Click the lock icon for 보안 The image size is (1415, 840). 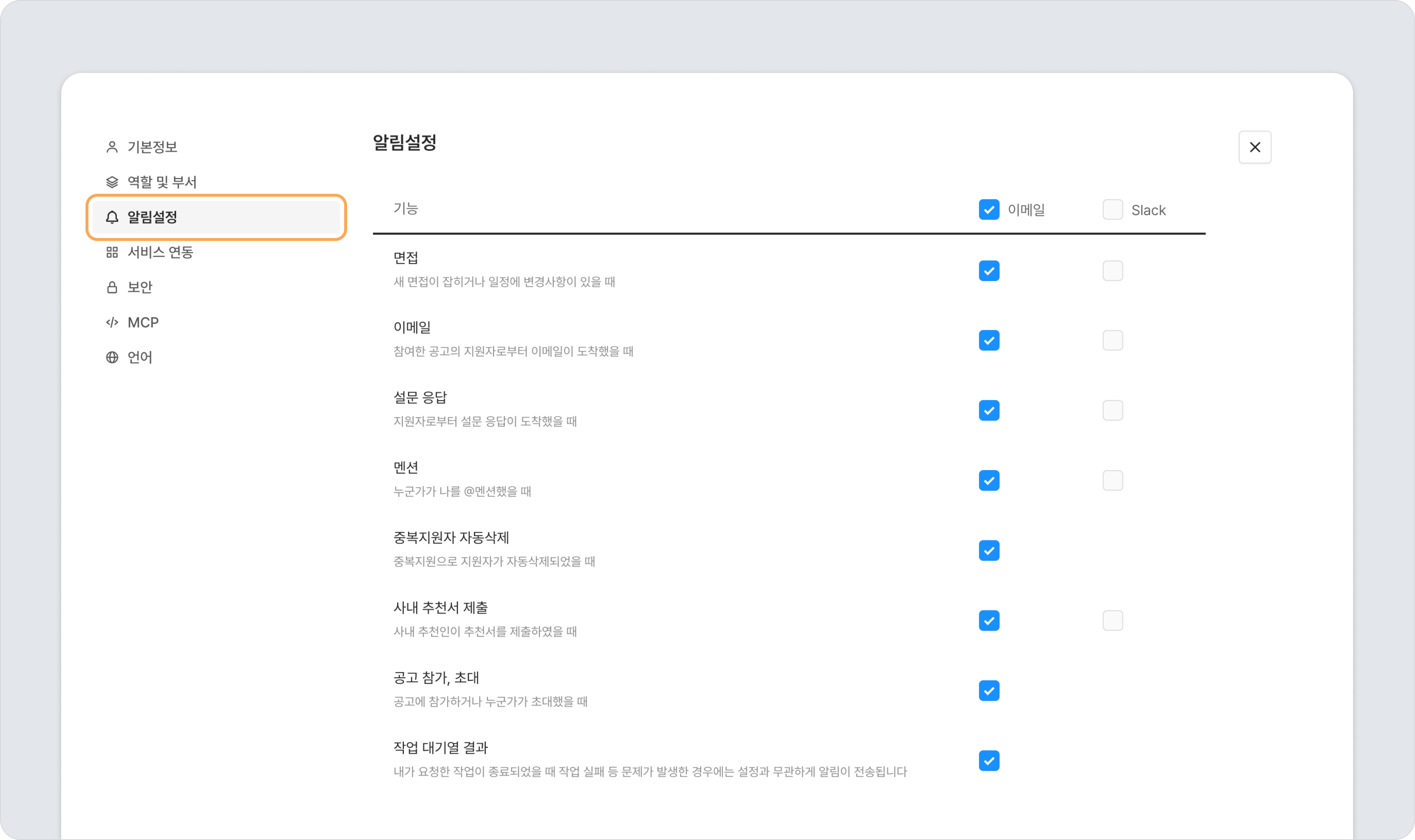tap(112, 287)
